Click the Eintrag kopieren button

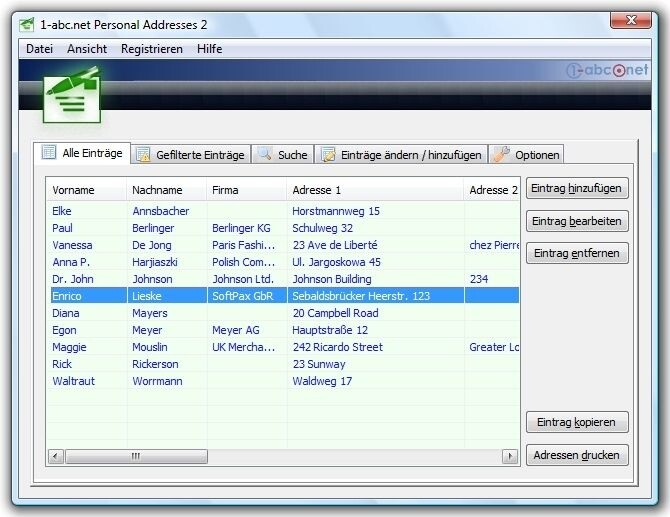[577, 422]
